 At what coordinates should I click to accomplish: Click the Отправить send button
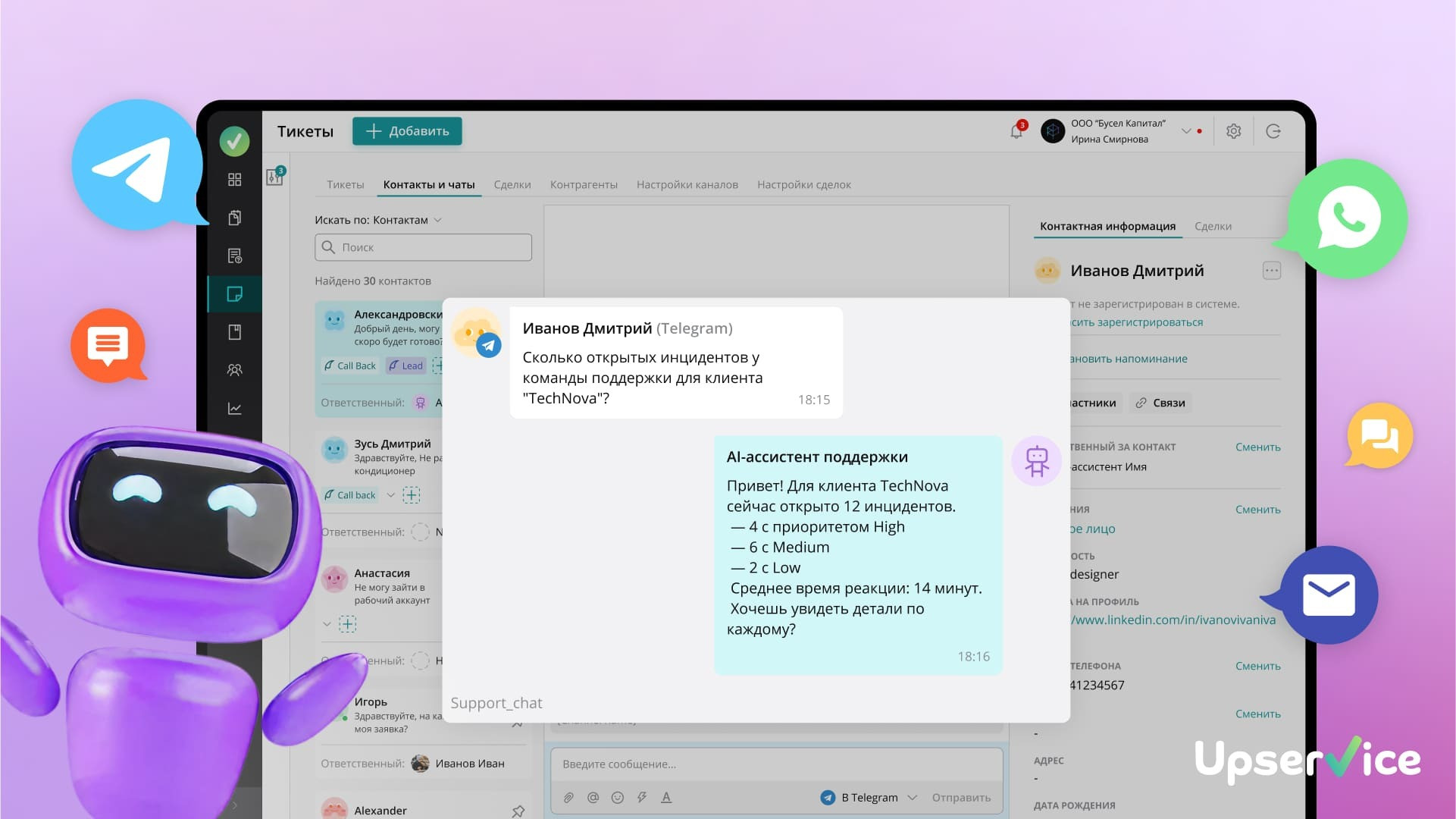pyautogui.click(x=961, y=797)
